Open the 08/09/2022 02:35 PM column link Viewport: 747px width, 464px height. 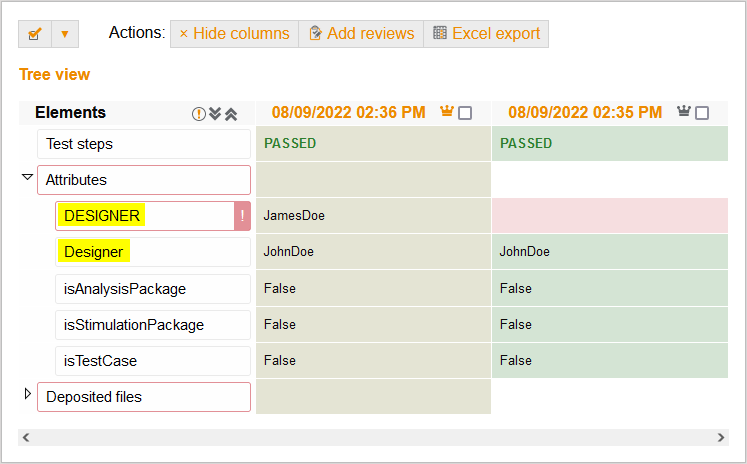point(585,113)
